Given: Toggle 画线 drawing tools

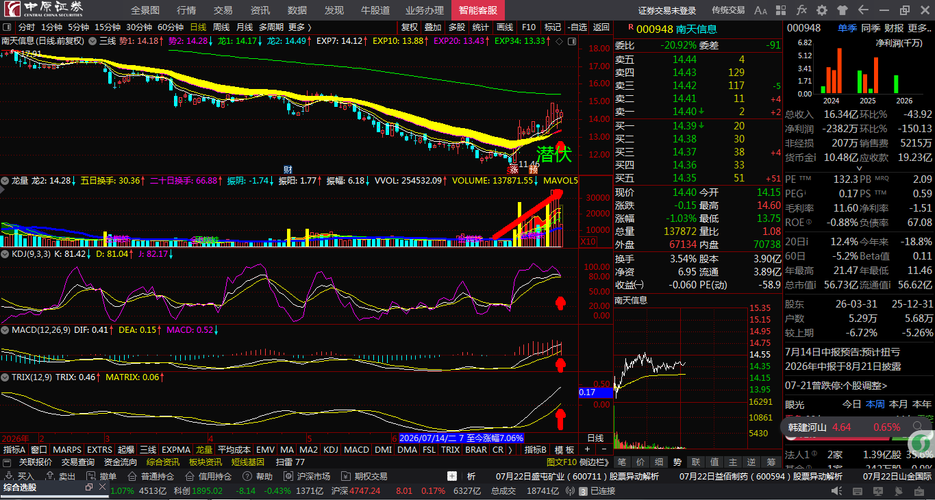Looking at the screenshot, I should (x=504, y=27).
